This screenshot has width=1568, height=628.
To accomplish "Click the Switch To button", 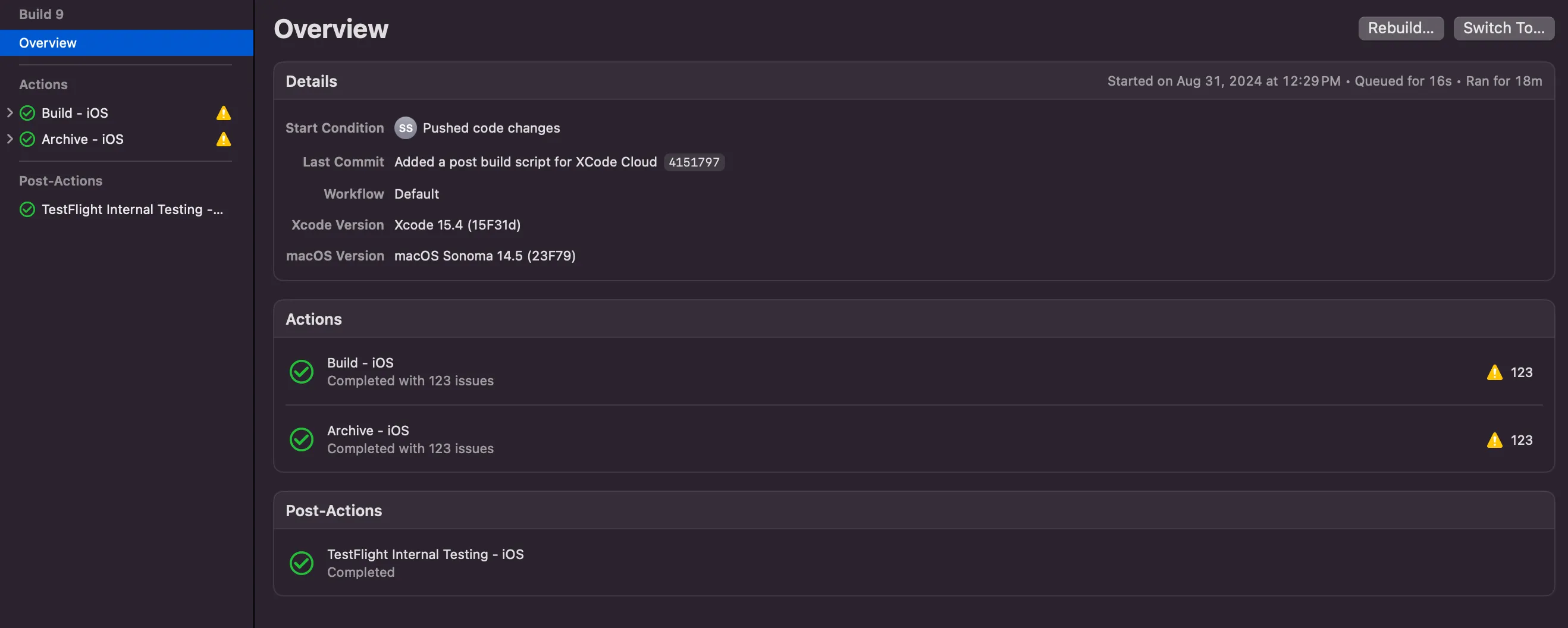I will coord(1504,28).
